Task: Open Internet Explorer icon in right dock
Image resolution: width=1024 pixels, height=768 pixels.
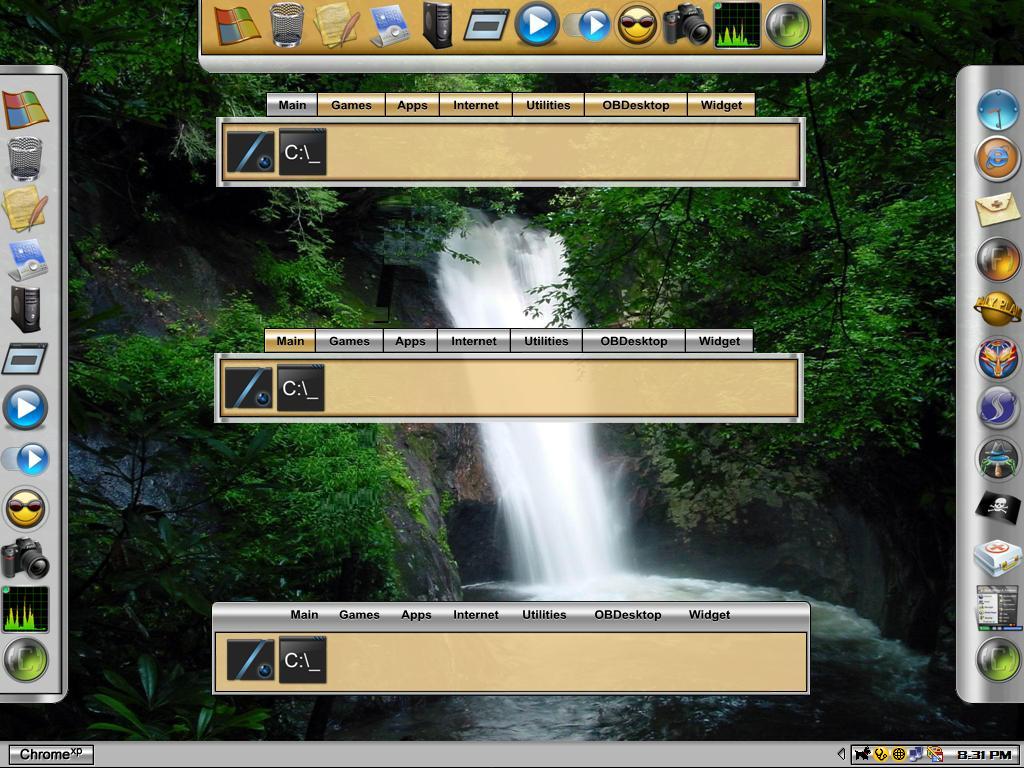Action: pos(997,159)
